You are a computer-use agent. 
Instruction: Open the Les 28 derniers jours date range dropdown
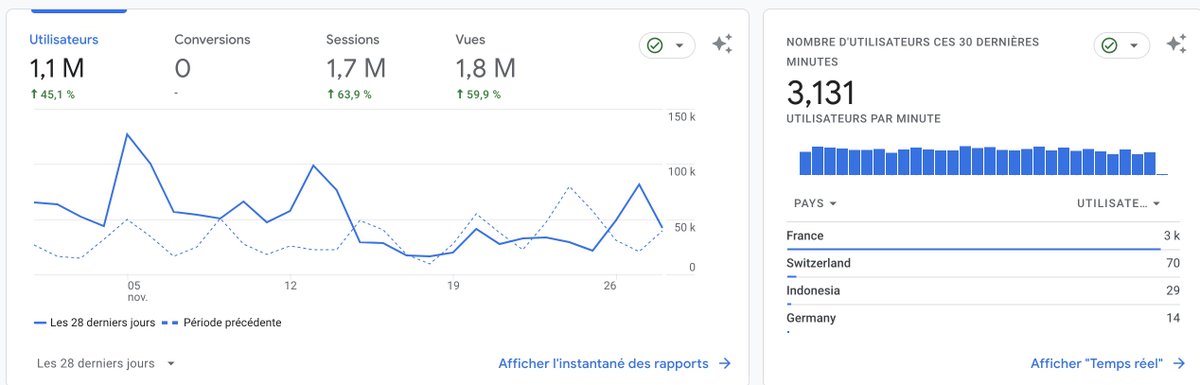click(106, 364)
